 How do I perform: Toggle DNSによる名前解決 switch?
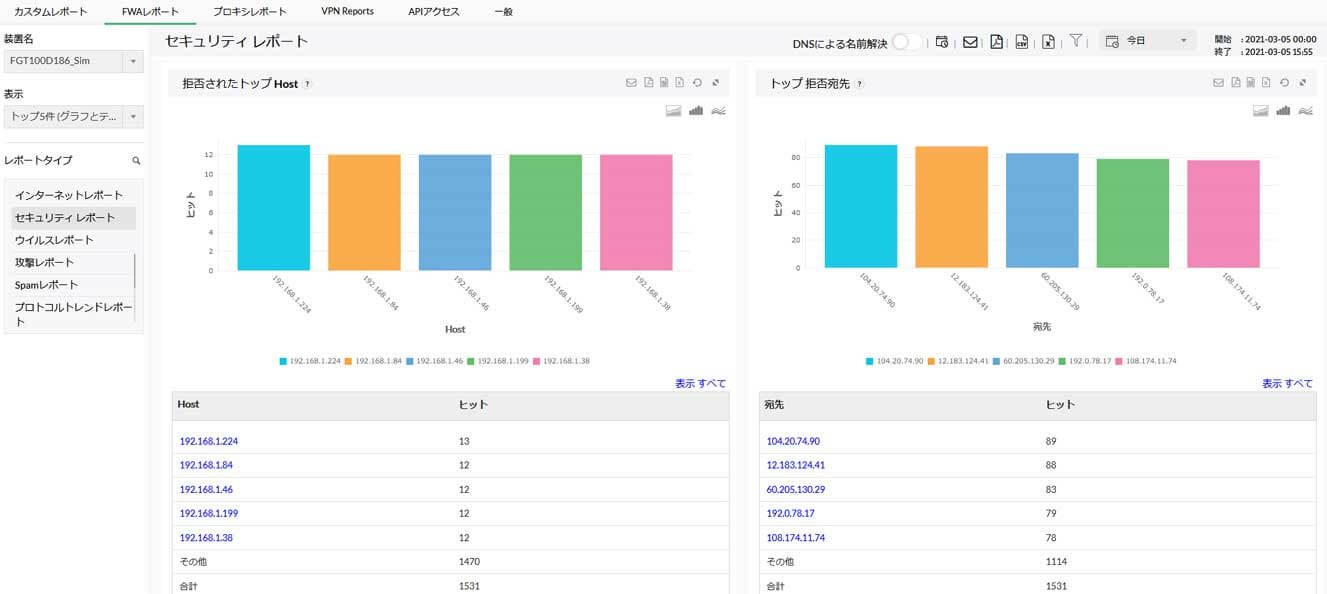pyautogui.click(x=907, y=42)
